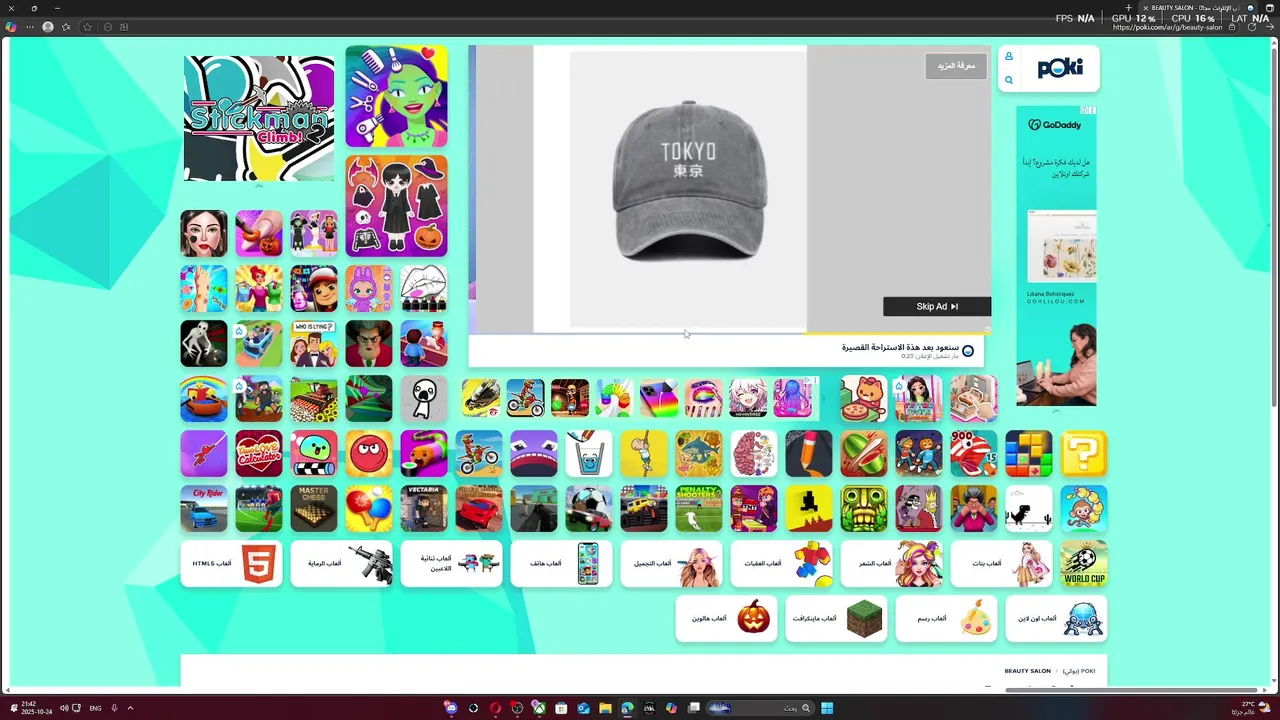Open the Brain Test pink brain game
Viewport: 1280px width, 720px height.
click(x=754, y=454)
